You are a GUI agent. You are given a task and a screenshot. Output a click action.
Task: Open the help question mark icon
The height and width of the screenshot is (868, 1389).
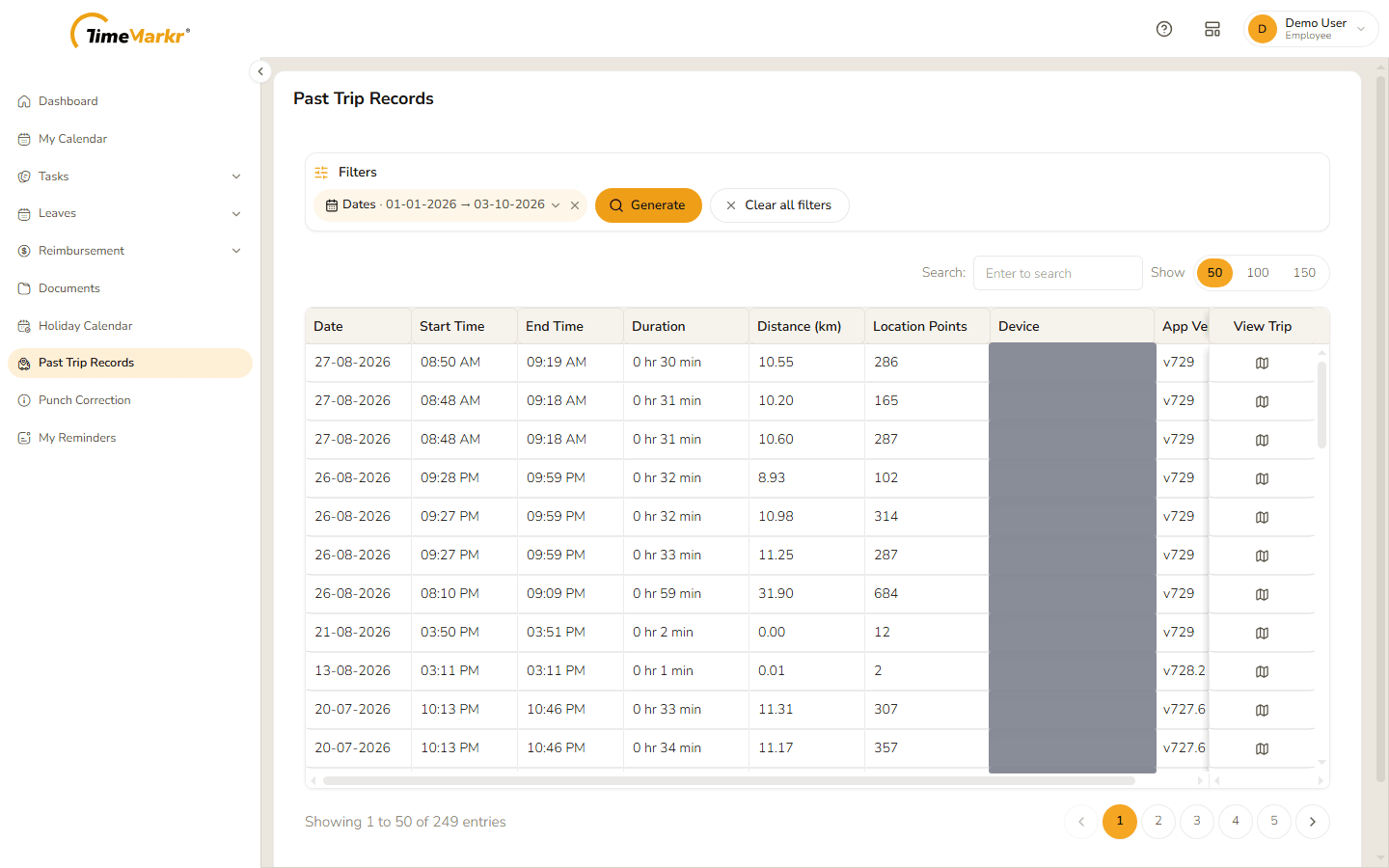[1164, 29]
